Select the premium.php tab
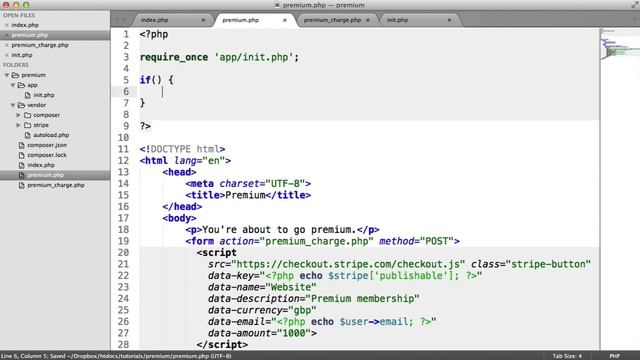 [240, 20]
